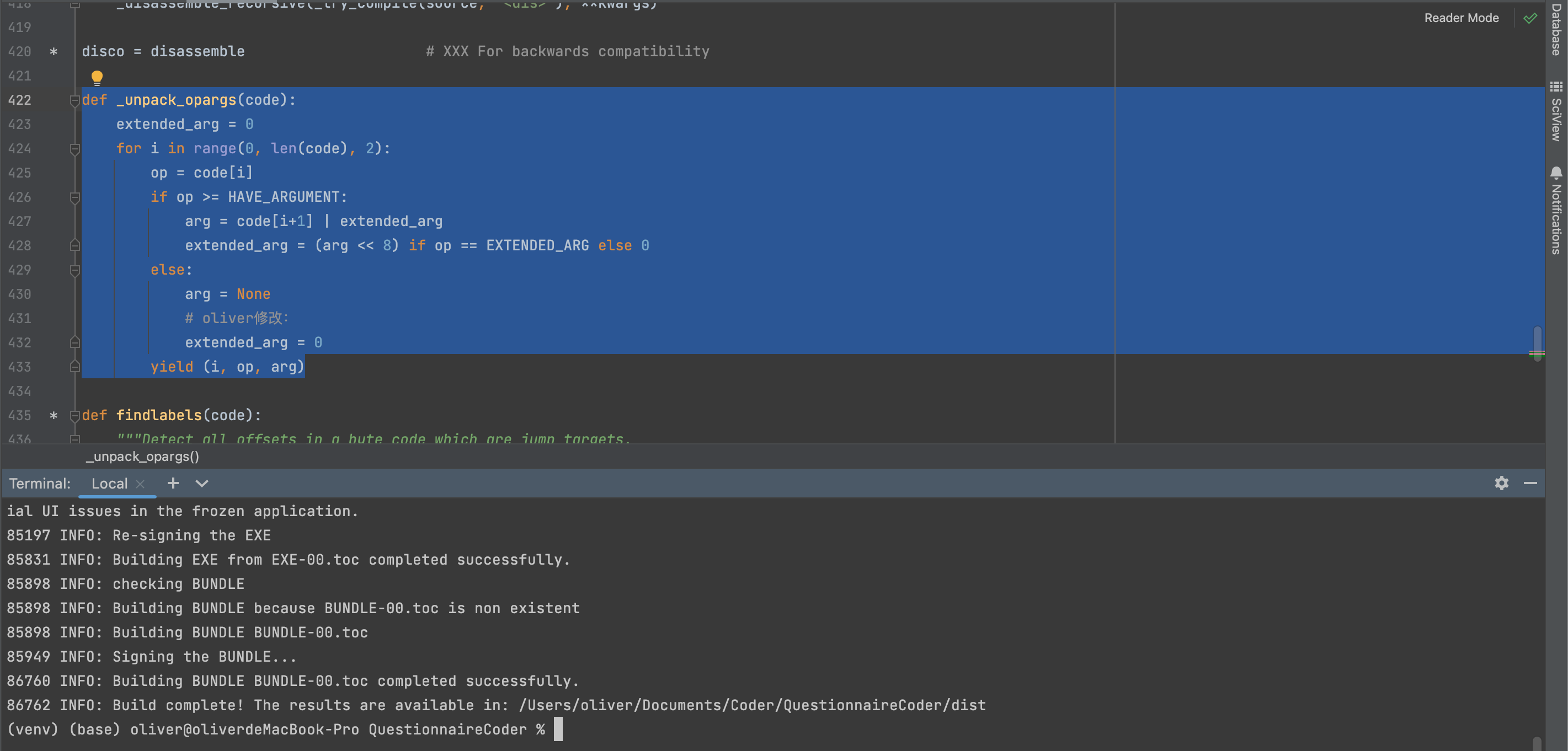Collapse the _unpack_opargs function fold arrow
The height and width of the screenshot is (751, 1568).
75,102
